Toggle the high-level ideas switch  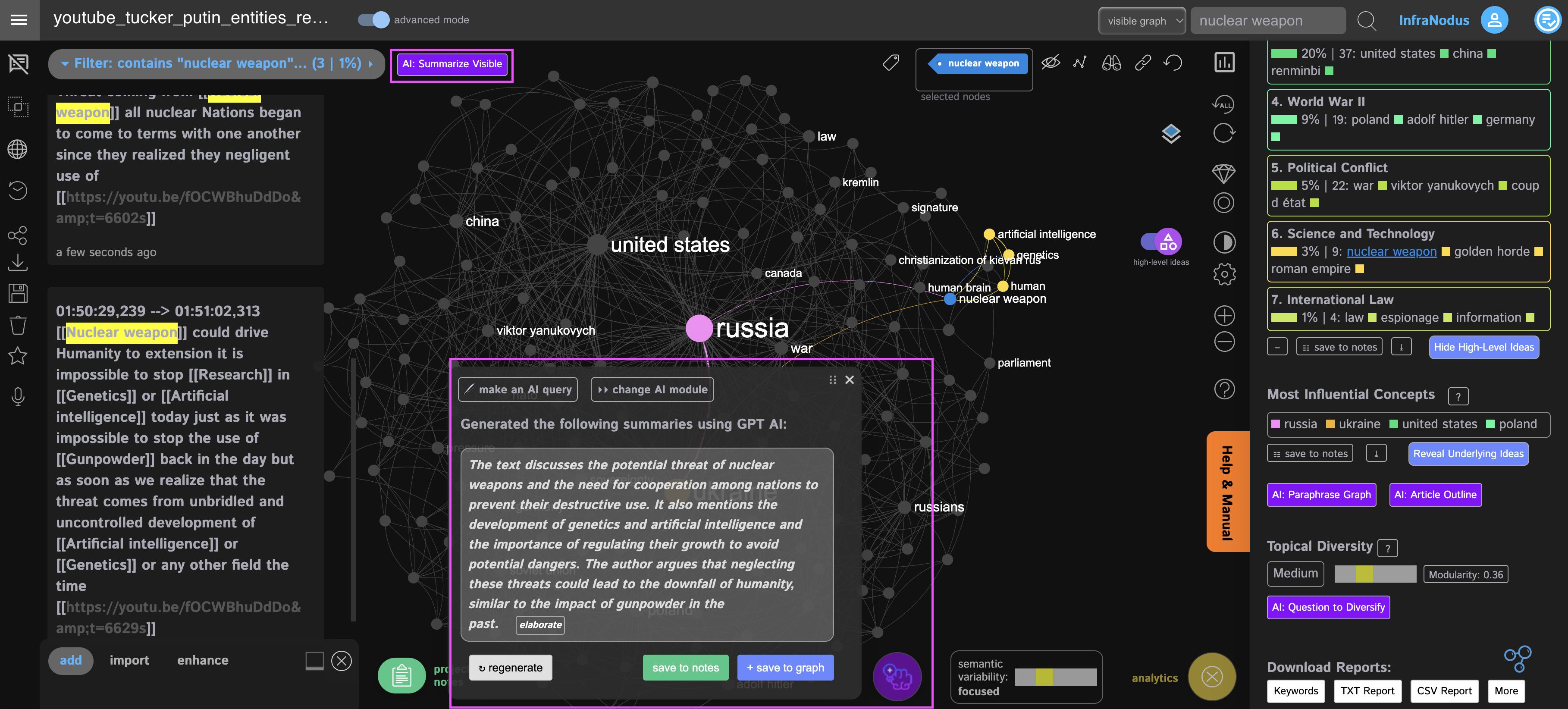(x=1161, y=242)
